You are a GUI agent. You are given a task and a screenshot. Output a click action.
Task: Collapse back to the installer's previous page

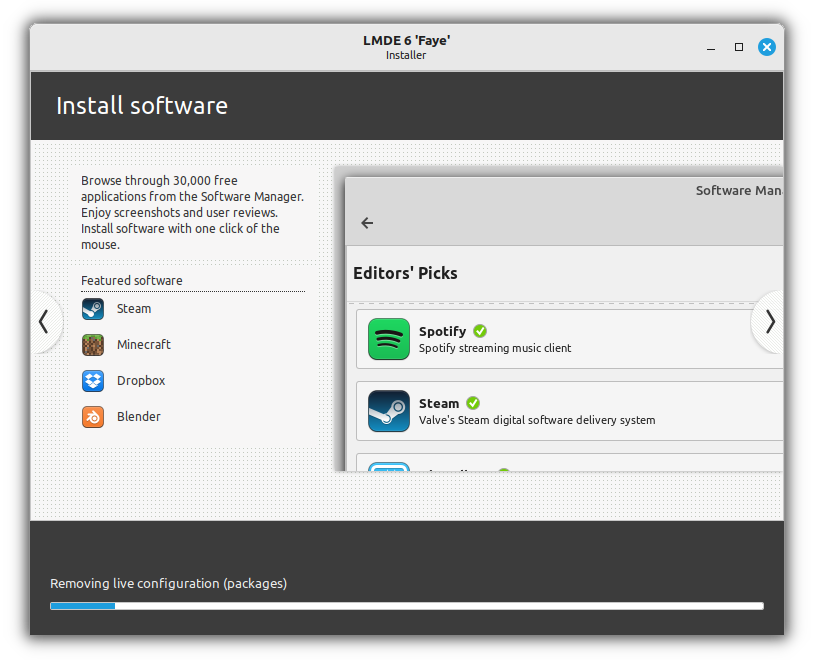point(45,322)
